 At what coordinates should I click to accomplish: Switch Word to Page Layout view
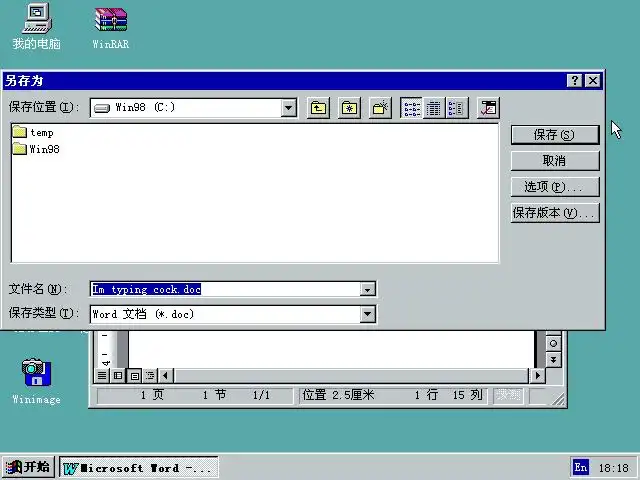tap(134, 375)
